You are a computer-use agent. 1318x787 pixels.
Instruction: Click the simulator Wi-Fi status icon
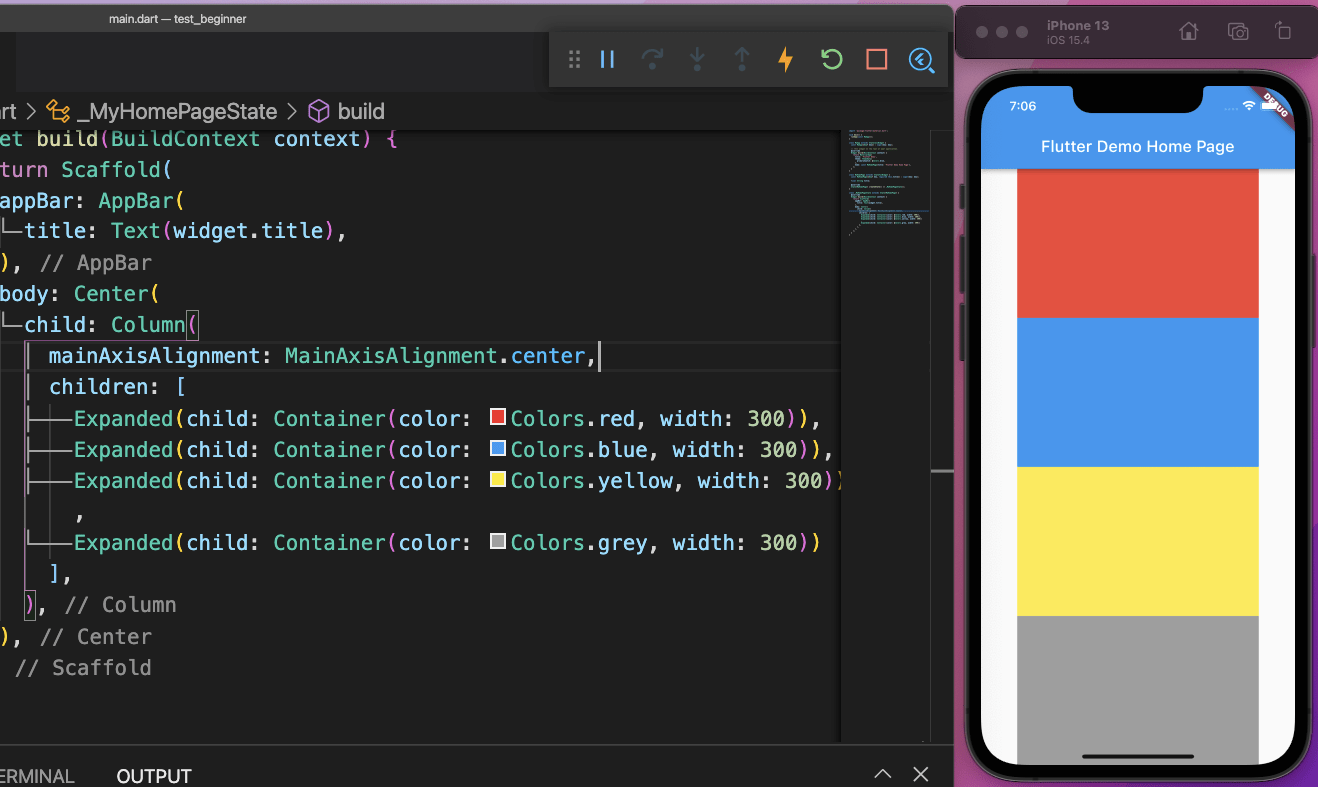(1248, 105)
